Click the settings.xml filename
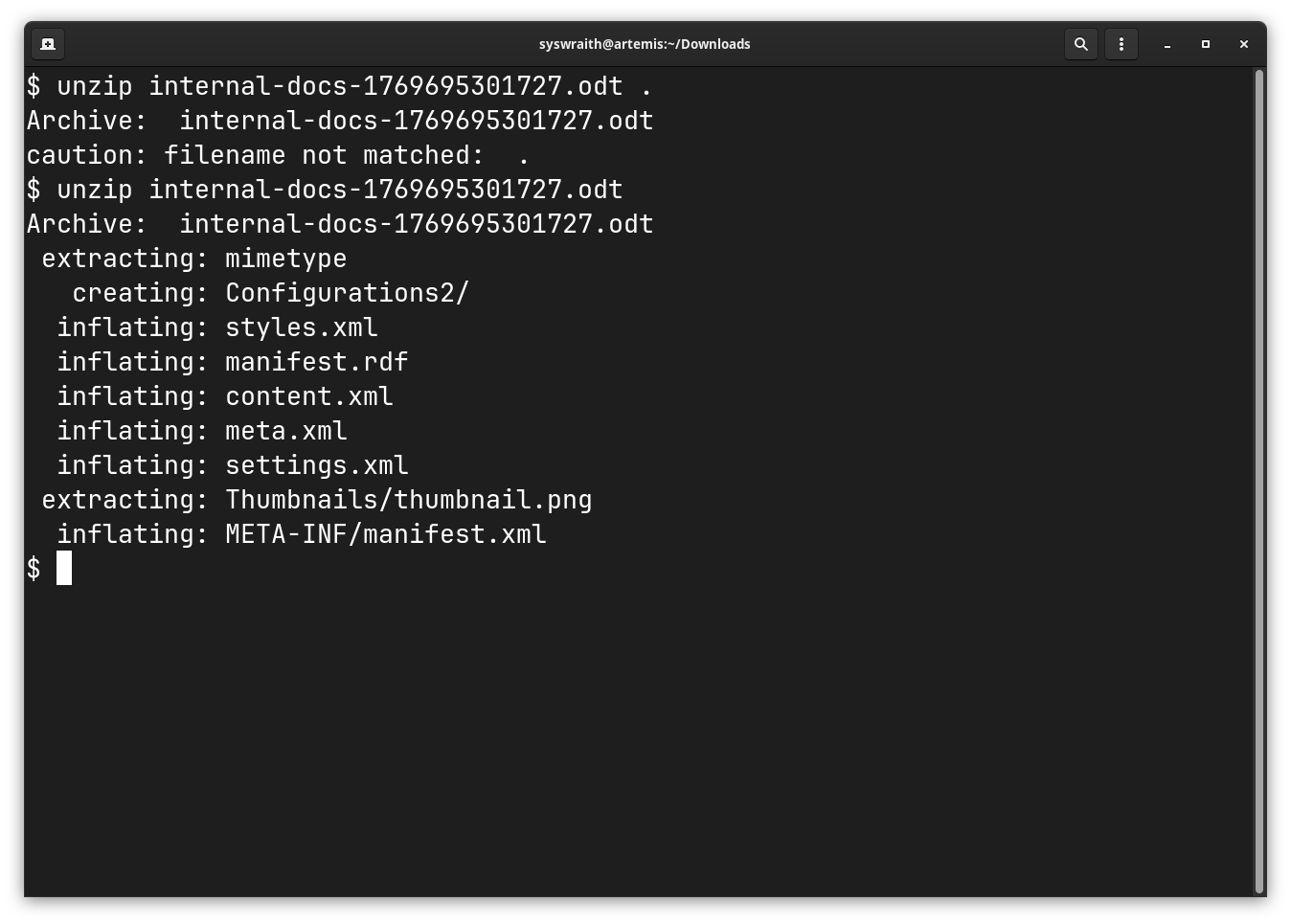This screenshot has width=1291, height=924. click(317, 465)
